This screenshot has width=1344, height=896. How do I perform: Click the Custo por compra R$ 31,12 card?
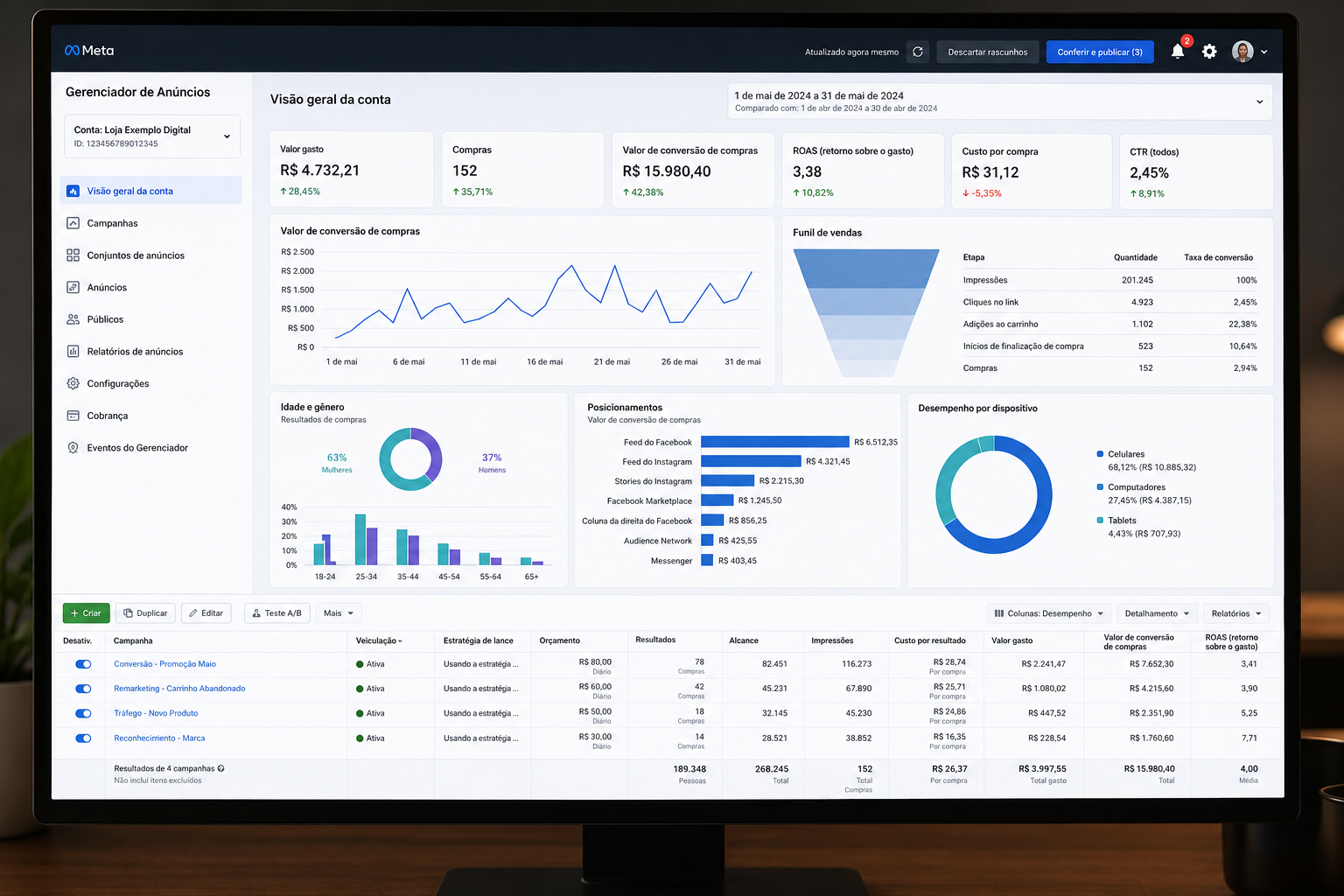1031,171
